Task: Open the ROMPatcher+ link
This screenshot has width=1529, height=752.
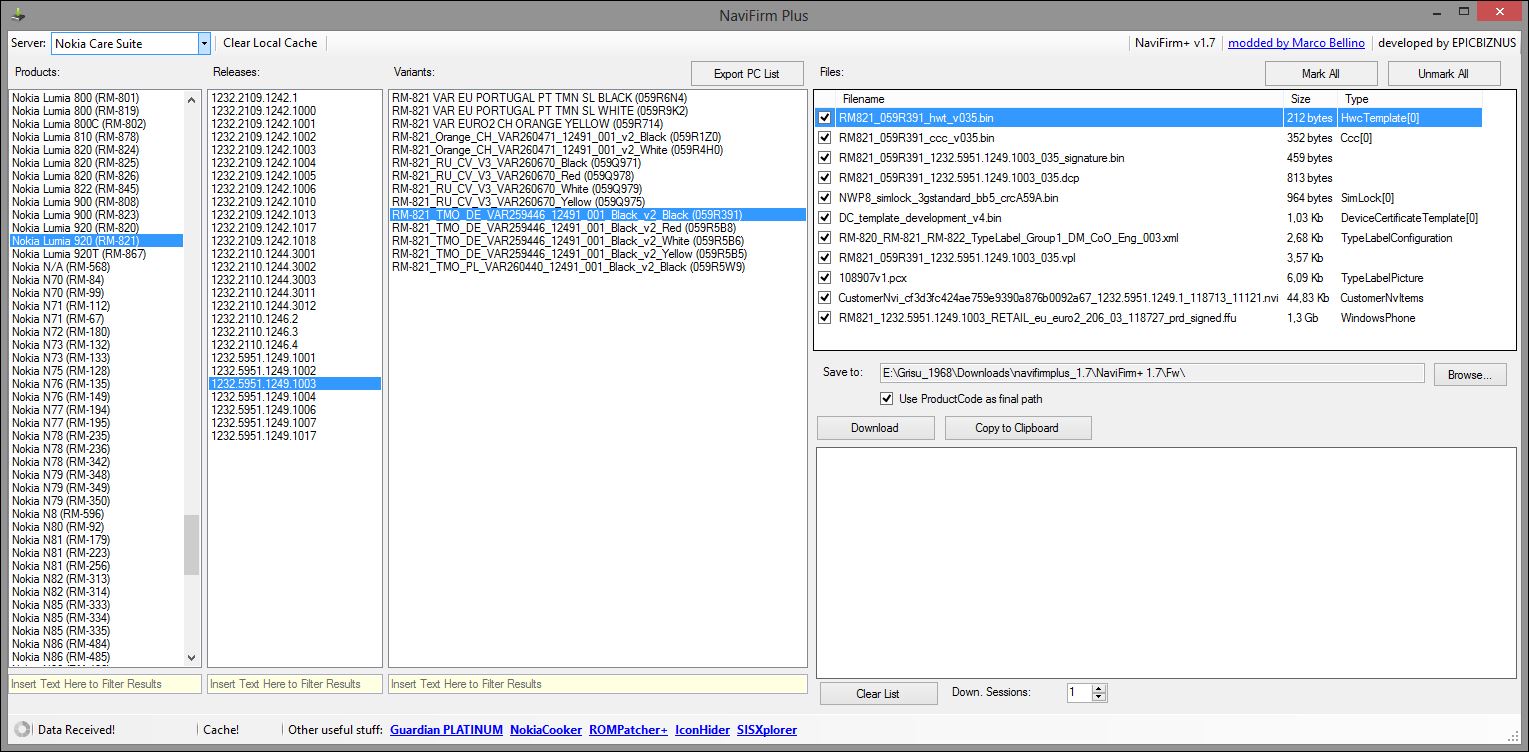Action: [628, 730]
